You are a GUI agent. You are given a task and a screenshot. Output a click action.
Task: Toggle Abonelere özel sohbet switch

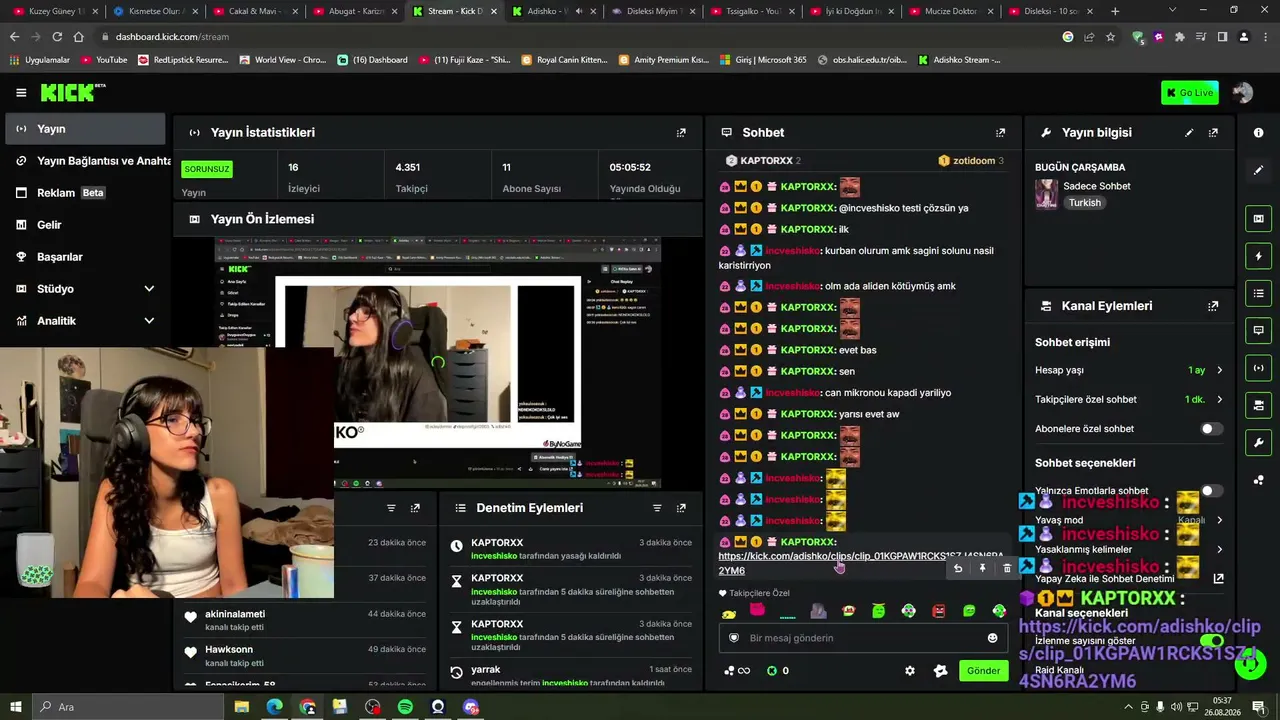(x=1211, y=429)
